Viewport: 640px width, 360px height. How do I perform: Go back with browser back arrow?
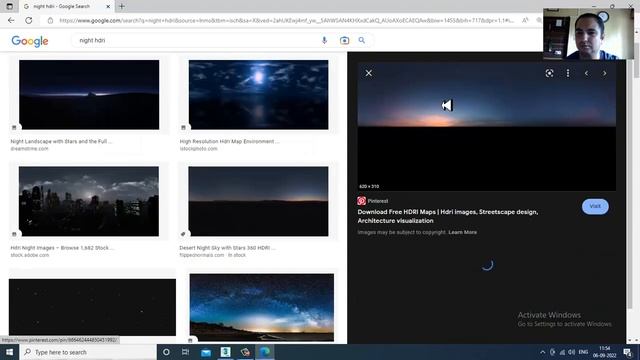click(x=11, y=20)
